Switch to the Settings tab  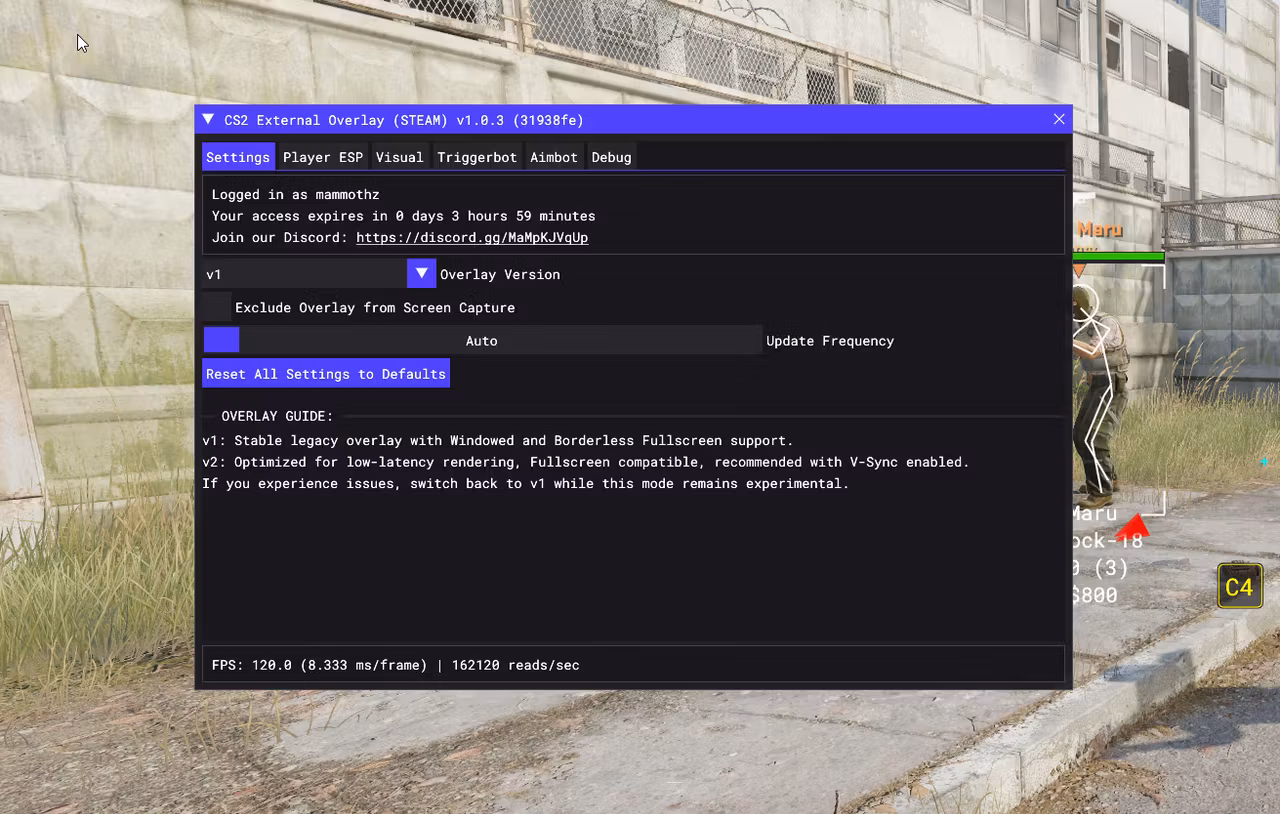238,157
